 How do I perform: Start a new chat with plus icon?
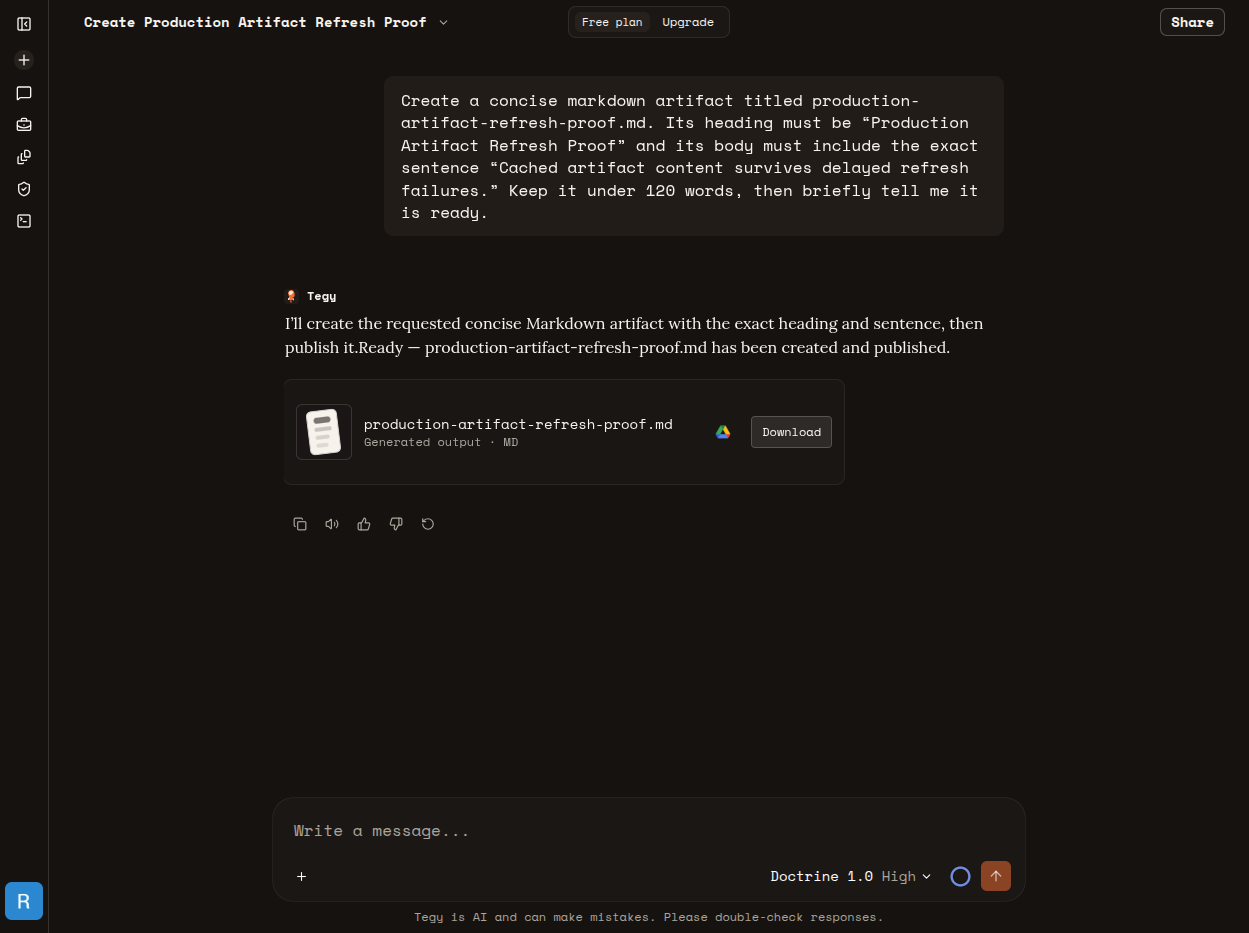[24, 60]
